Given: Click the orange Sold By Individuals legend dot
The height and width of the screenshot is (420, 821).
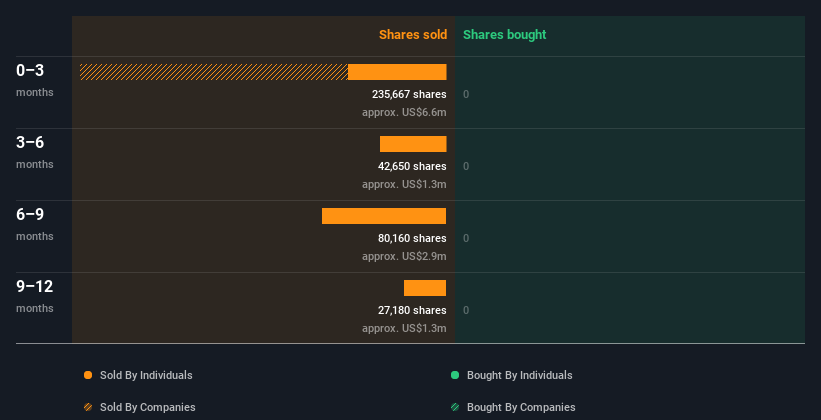Looking at the screenshot, I should [88, 375].
